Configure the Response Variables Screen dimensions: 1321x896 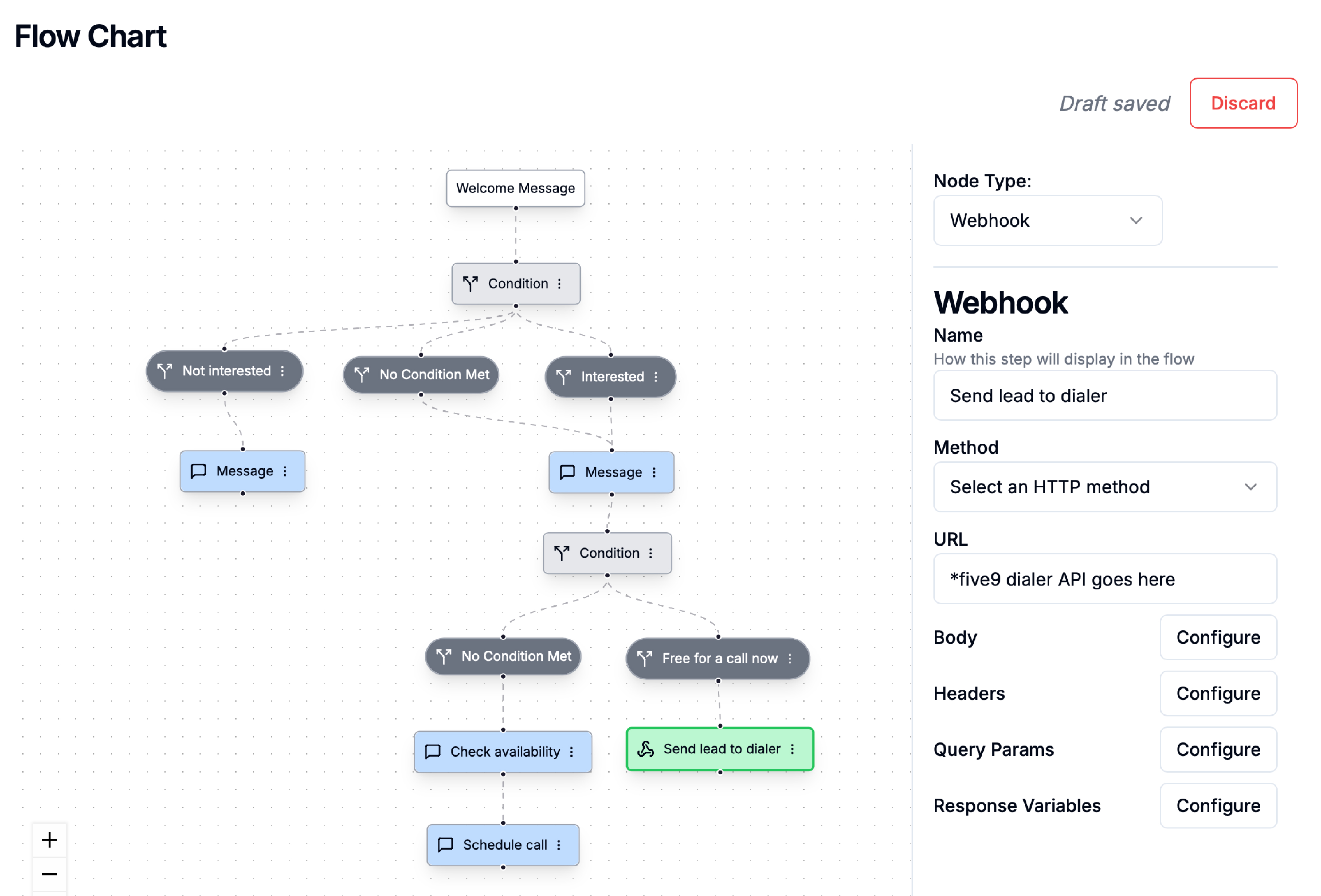(x=1217, y=805)
